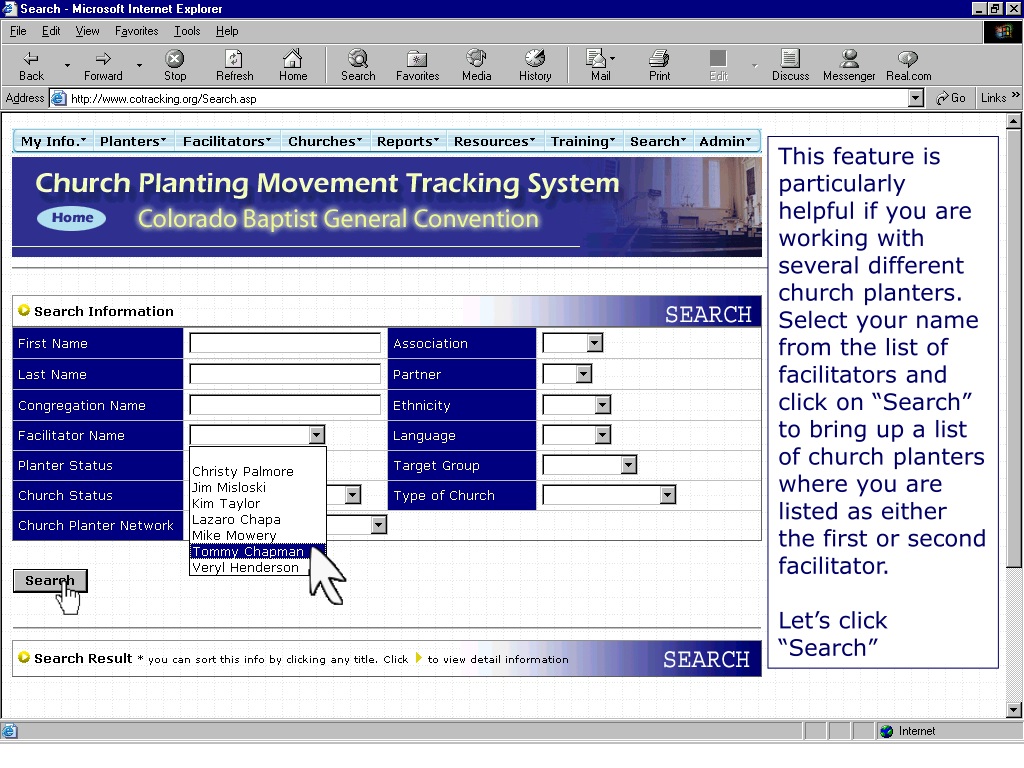Select Mike Mowery from facilitator list

point(257,536)
